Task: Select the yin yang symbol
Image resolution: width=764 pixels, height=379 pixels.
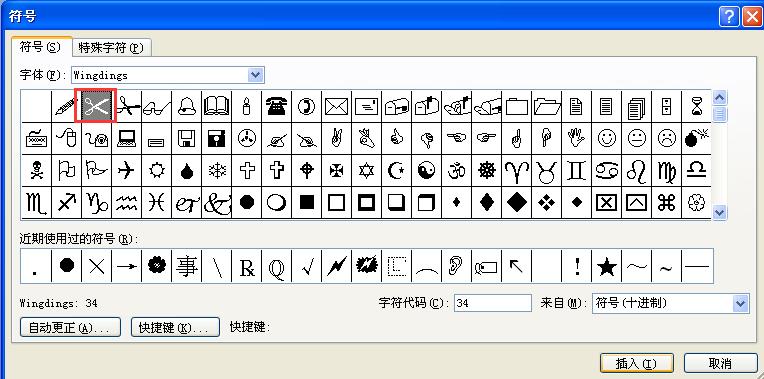Action: click(x=426, y=171)
